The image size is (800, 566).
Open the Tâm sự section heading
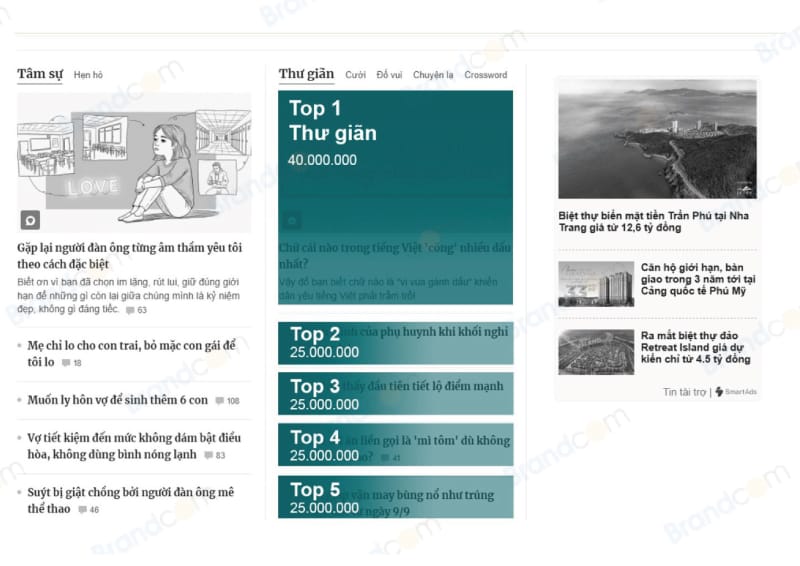click(x=40, y=74)
